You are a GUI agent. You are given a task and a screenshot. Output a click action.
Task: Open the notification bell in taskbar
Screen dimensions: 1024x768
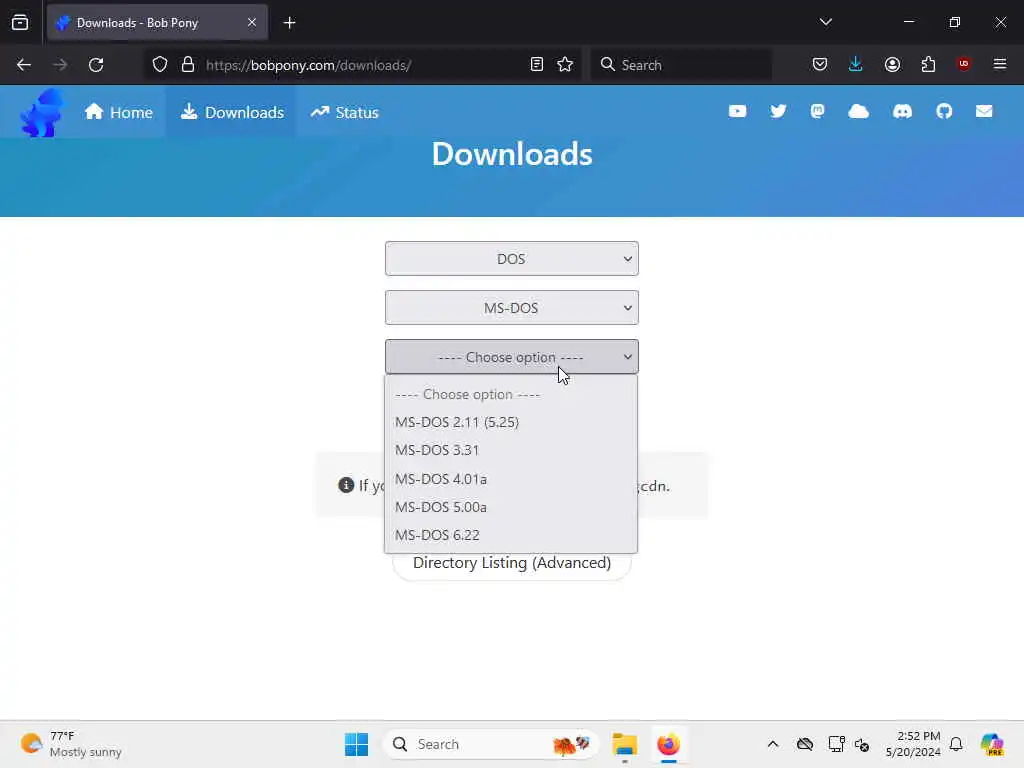pos(956,744)
